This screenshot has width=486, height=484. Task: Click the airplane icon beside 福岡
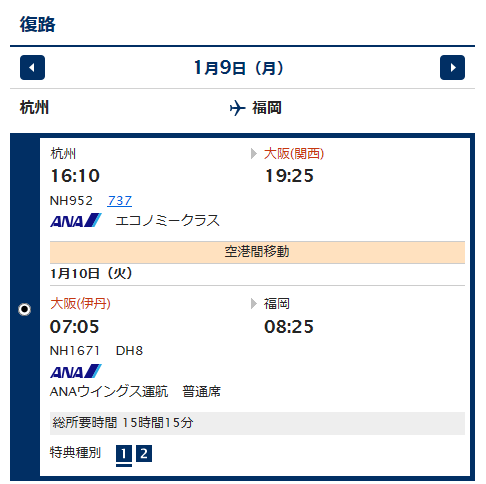[x=237, y=108]
